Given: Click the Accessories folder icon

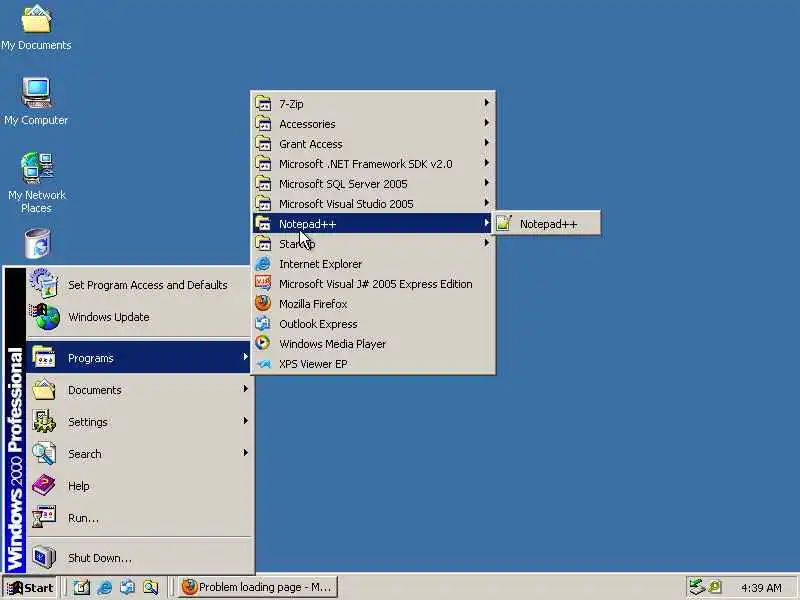Looking at the screenshot, I should point(263,123).
